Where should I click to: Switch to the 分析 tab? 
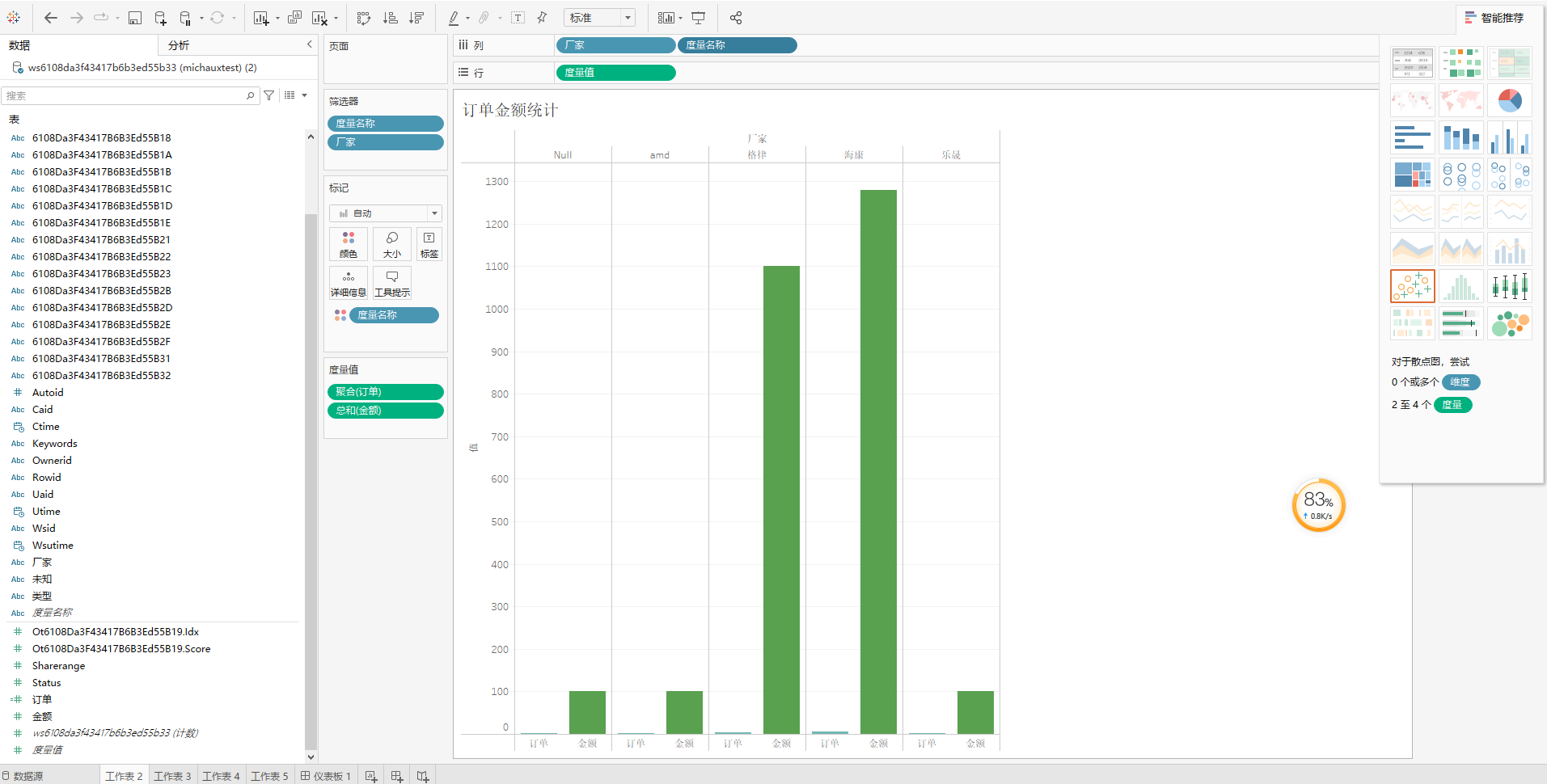pos(179,45)
